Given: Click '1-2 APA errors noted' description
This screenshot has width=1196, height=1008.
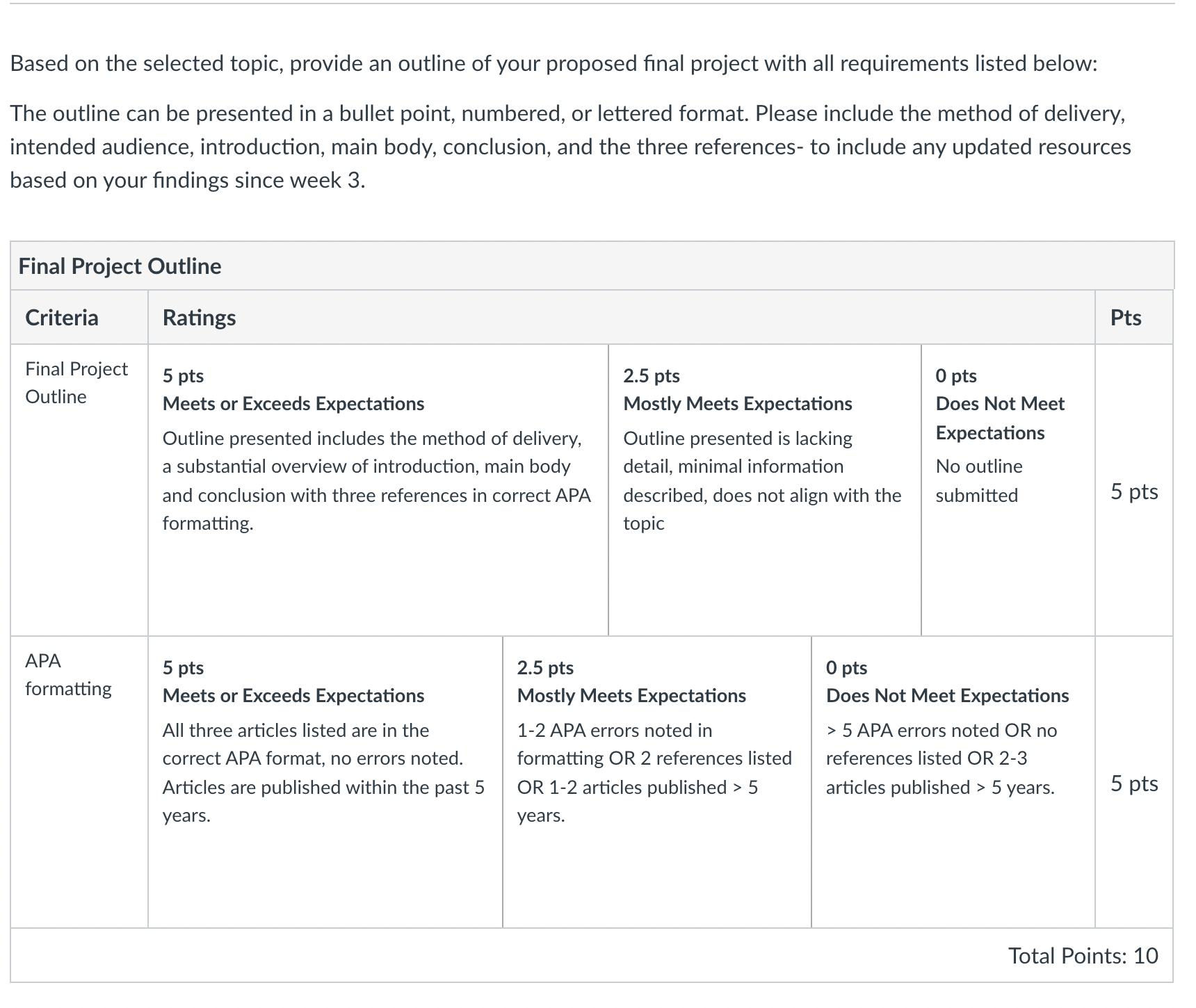Looking at the screenshot, I should 654,772.
